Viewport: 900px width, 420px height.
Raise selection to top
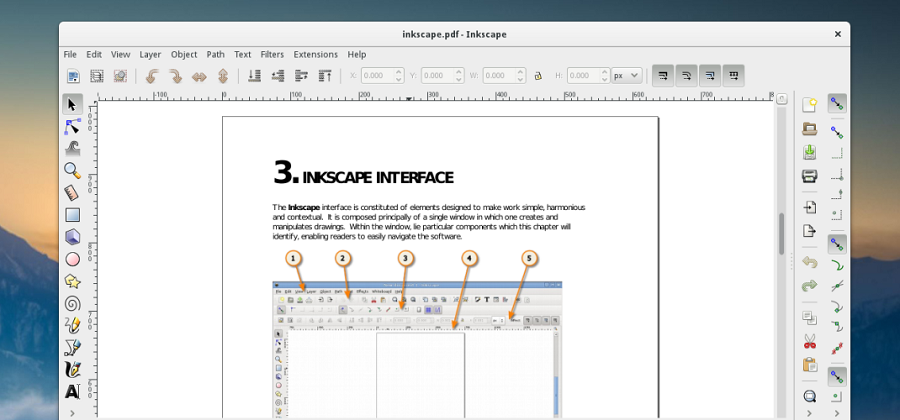[x=325, y=76]
